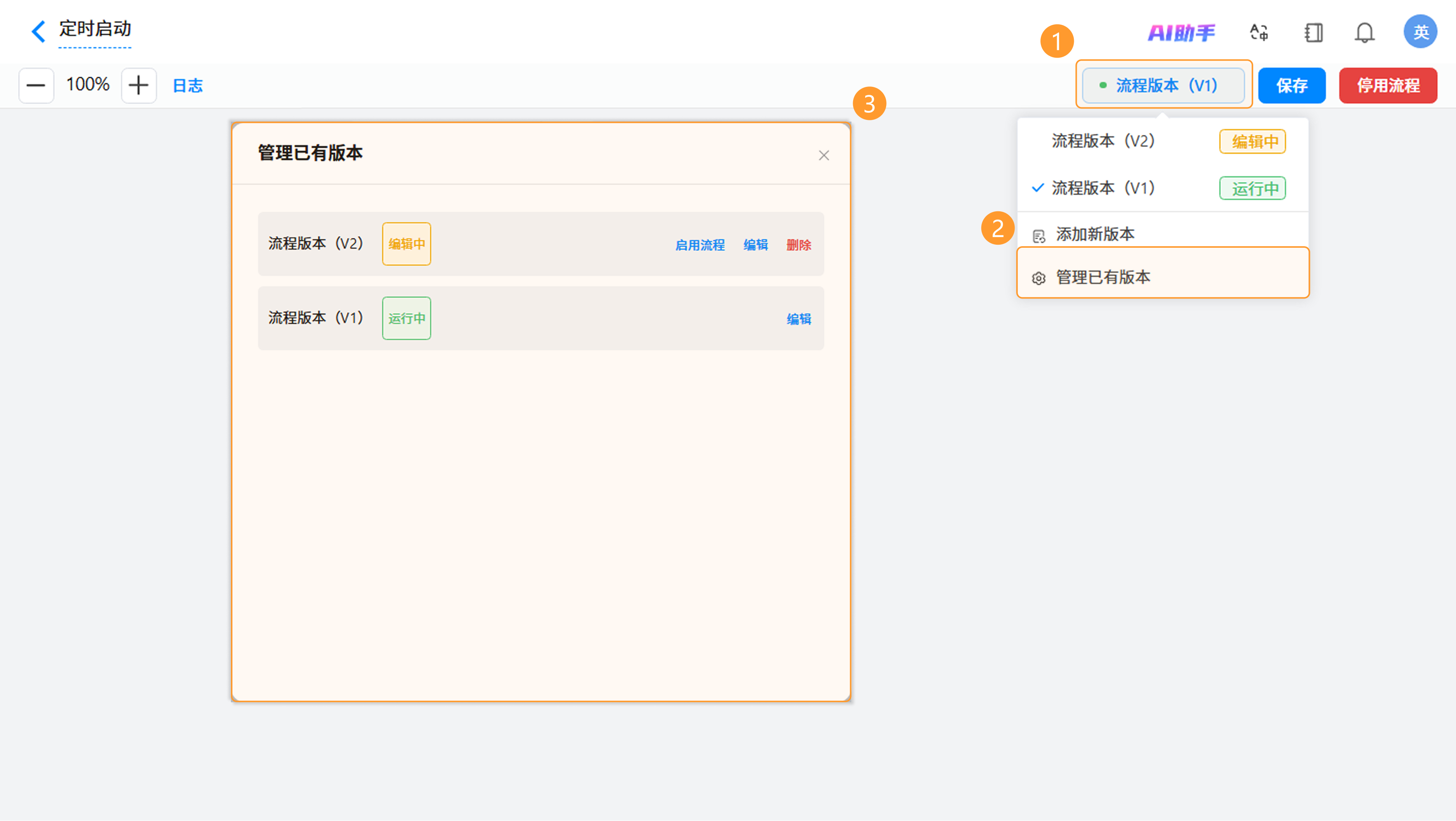Click the 运行中 badge in dropdown
The height and width of the screenshot is (821, 1456).
pos(1252,188)
